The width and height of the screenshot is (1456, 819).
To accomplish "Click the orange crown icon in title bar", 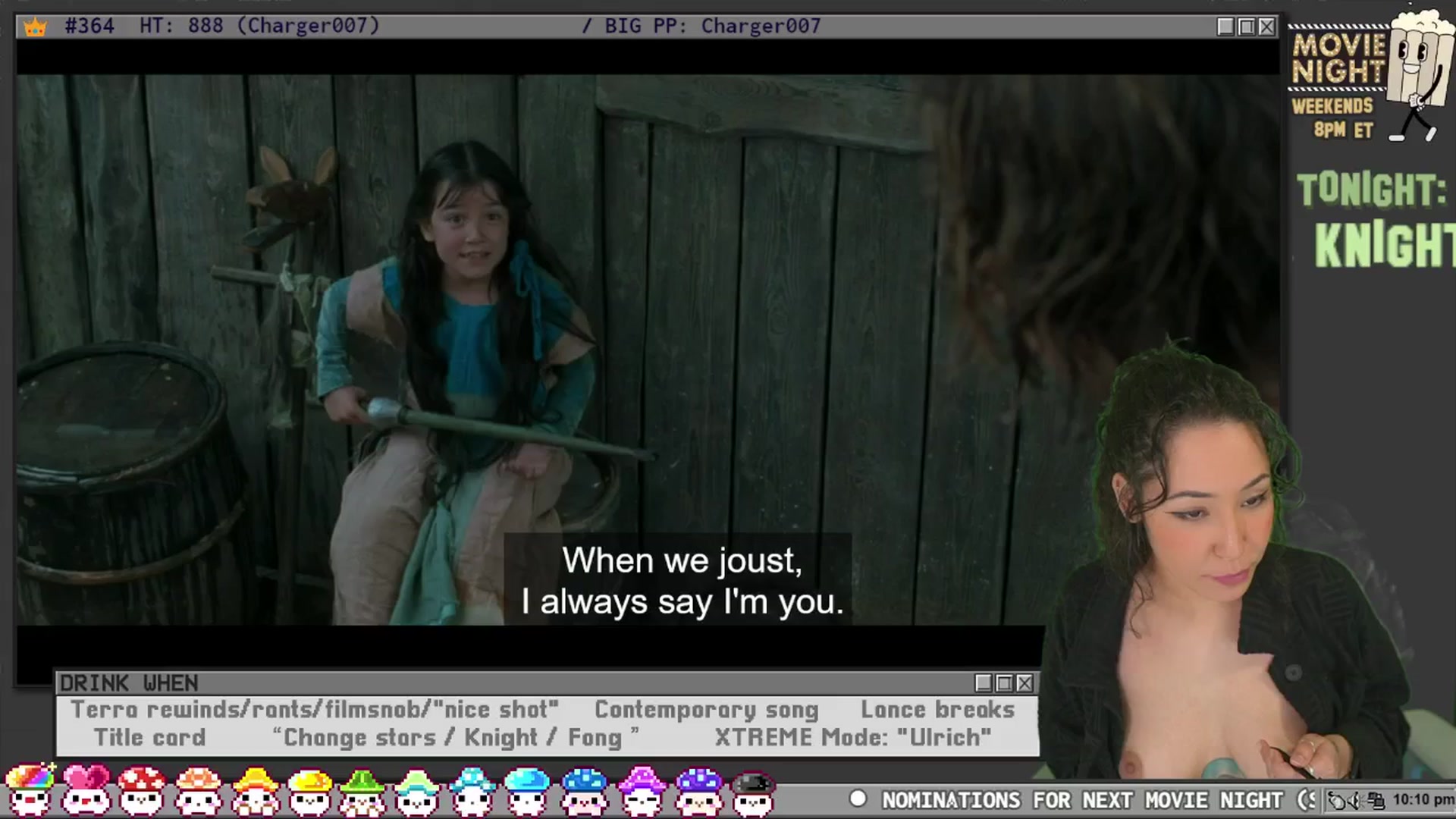I will 35,27.
